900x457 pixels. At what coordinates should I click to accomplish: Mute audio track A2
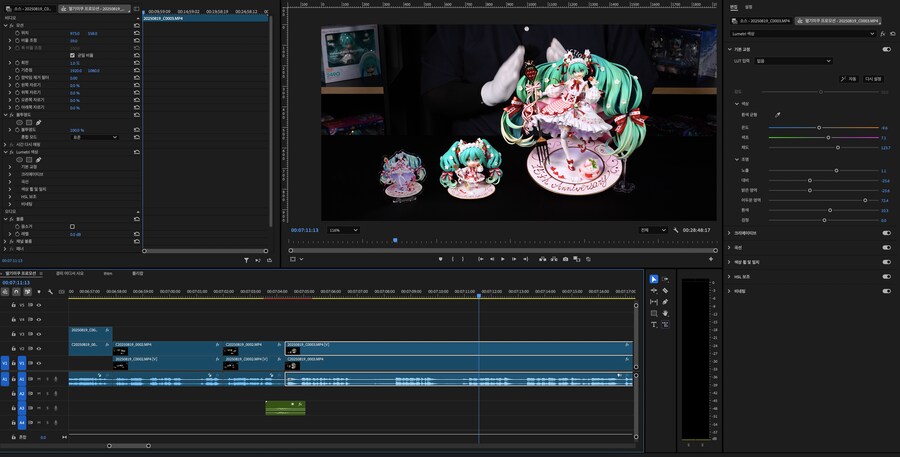pos(39,394)
